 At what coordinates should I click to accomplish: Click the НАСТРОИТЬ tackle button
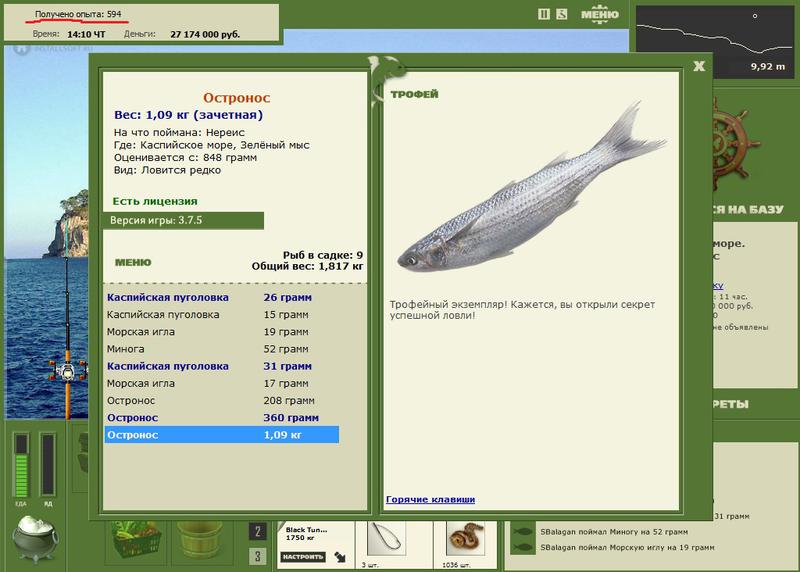(303, 557)
